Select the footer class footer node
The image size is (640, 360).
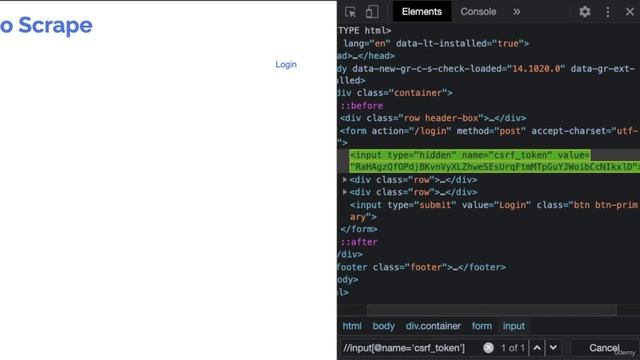pyautogui.click(x=421, y=267)
